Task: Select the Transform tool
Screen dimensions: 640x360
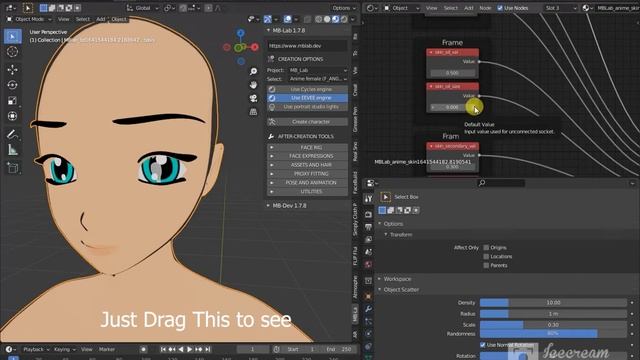Action: point(12,116)
